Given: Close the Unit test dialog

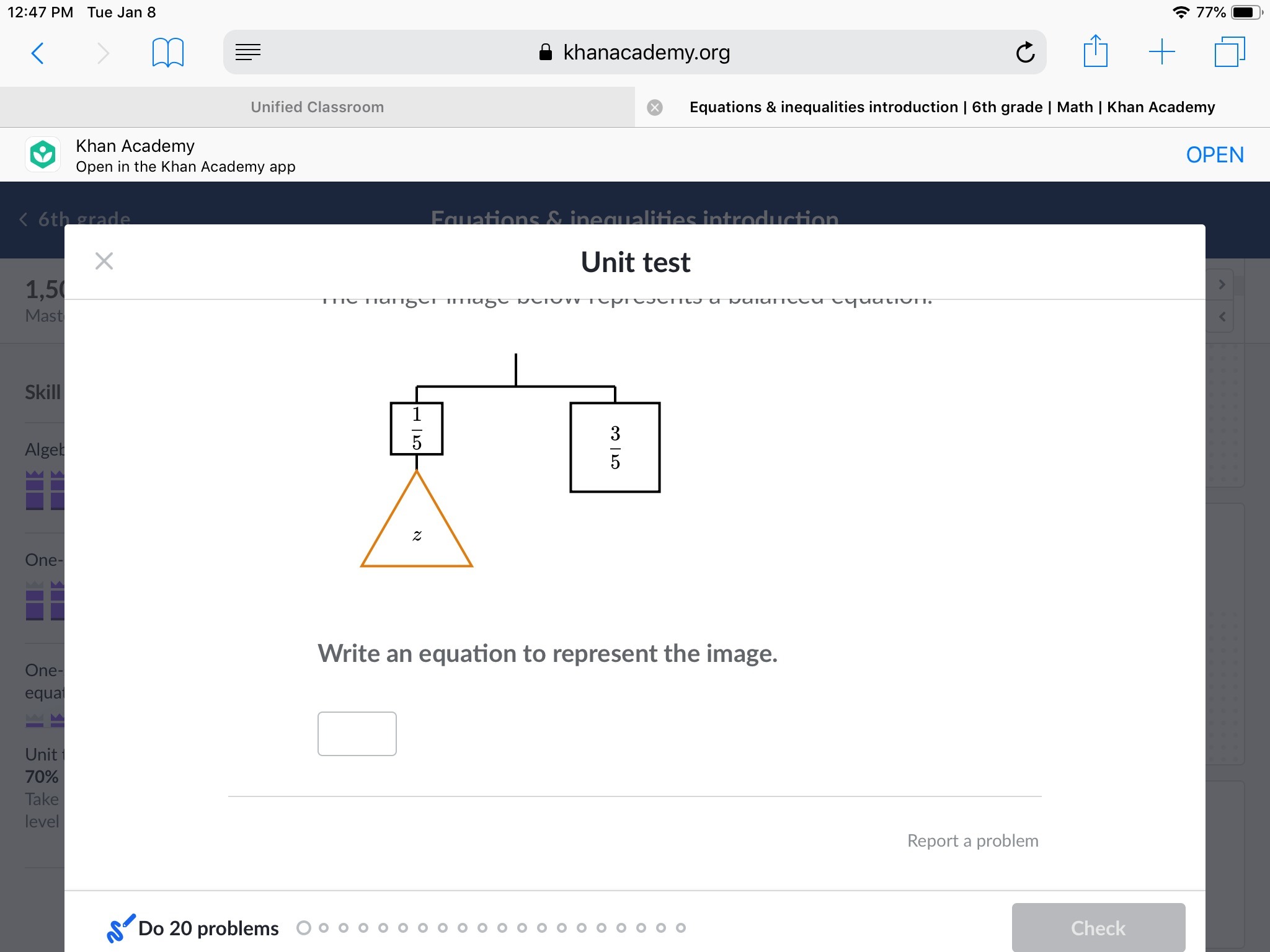Looking at the screenshot, I should (x=104, y=261).
